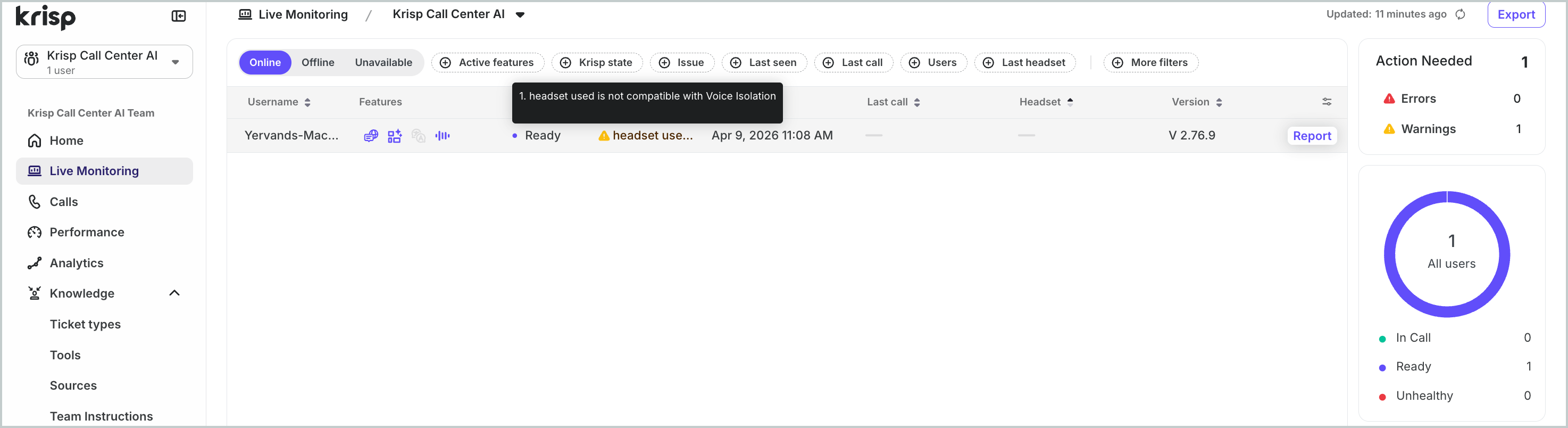The width and height of the screenshot is (1568, 428).
Task: Switch to the Offline status filter
Action: [x=318, y=63]
